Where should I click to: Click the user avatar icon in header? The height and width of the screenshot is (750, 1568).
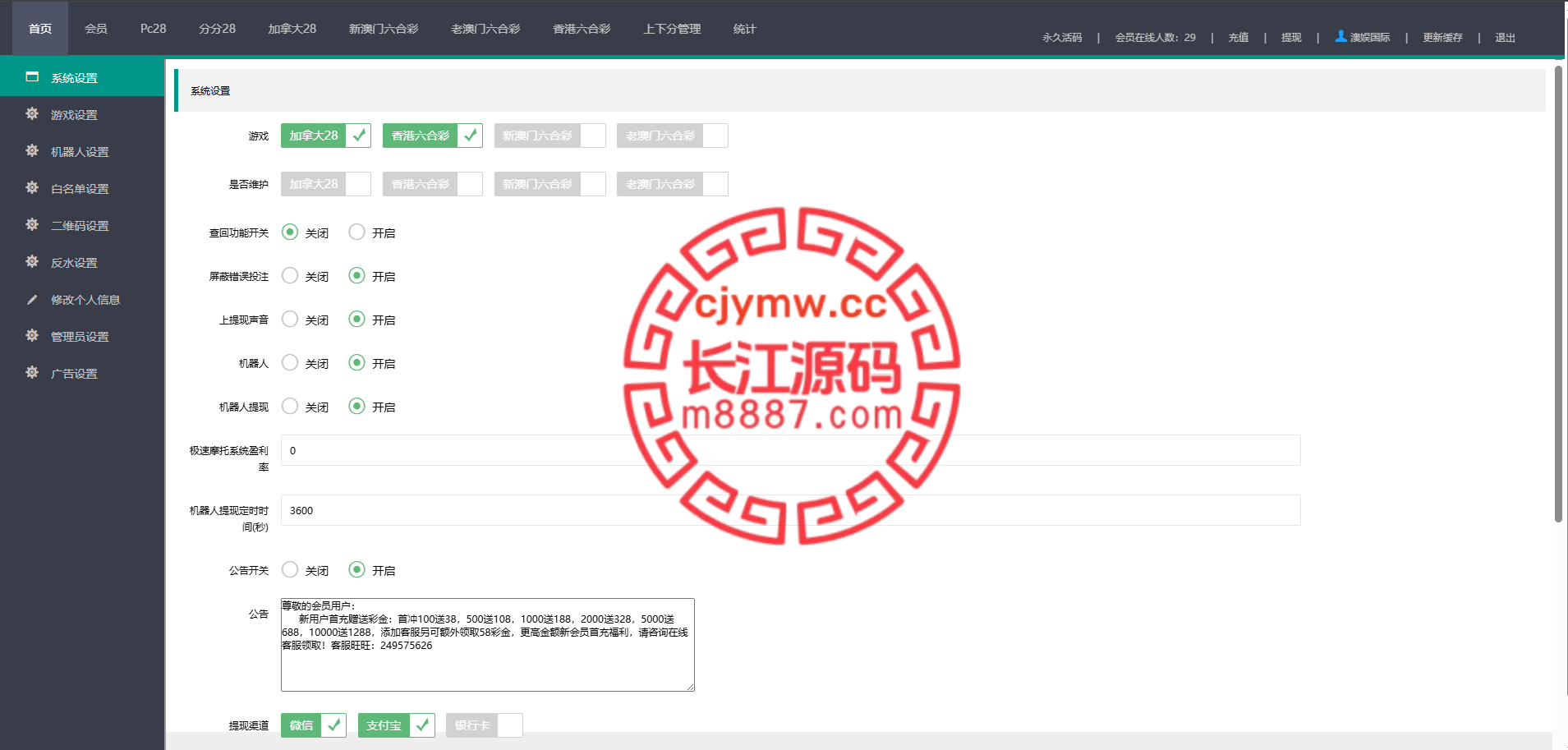click(x=1340, y=36)
